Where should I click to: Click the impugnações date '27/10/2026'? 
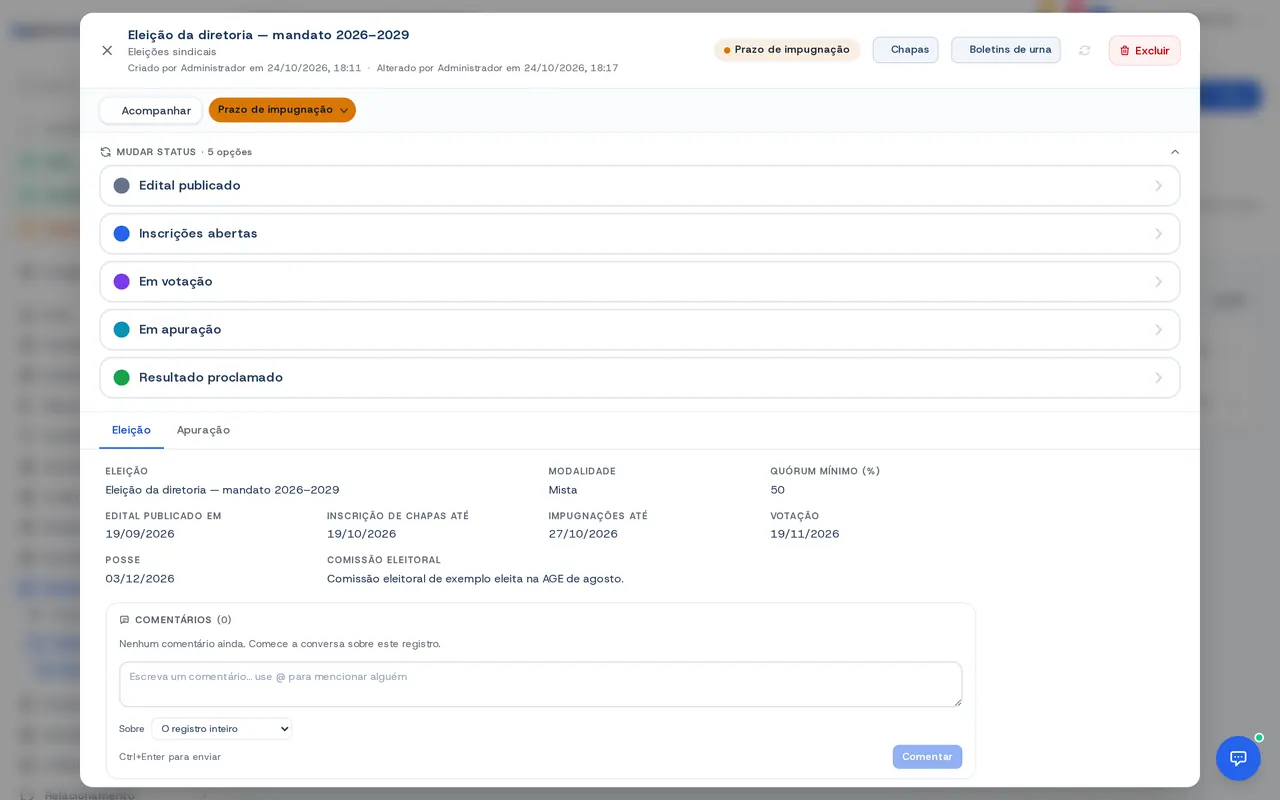point(583,534)
